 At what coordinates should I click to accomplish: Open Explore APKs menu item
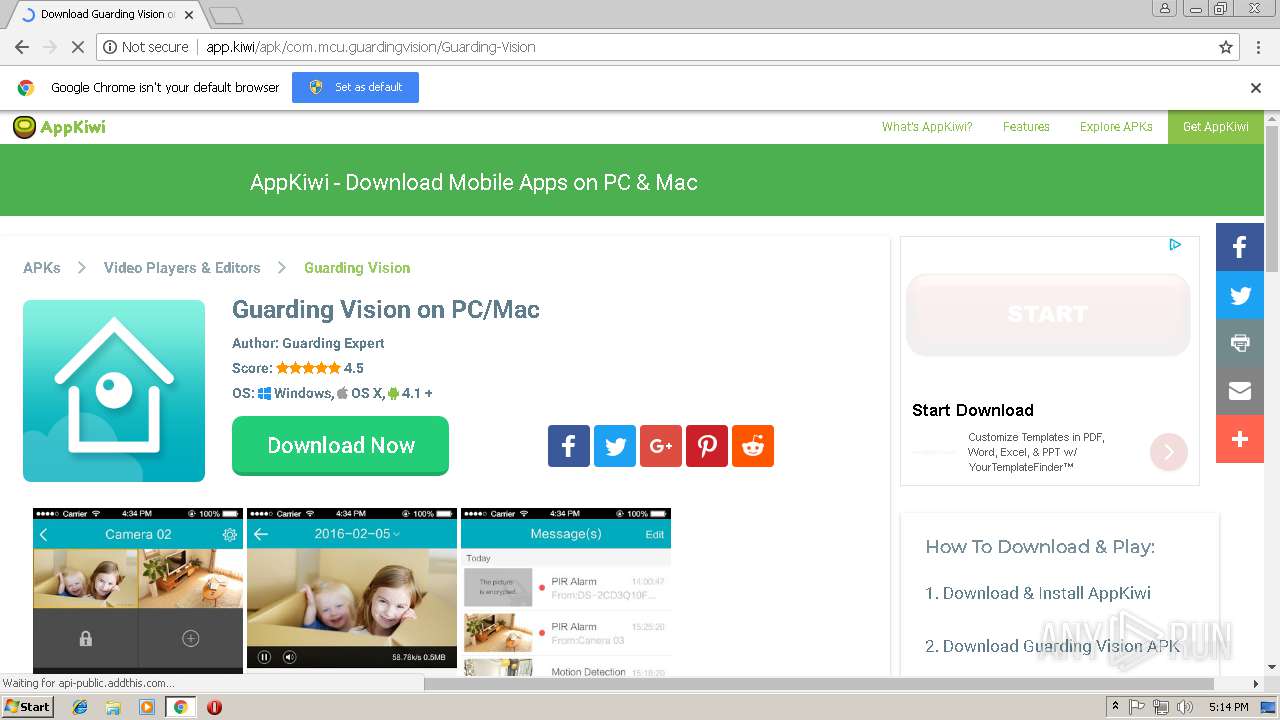pyautogui.click(x=1116, y=127)
